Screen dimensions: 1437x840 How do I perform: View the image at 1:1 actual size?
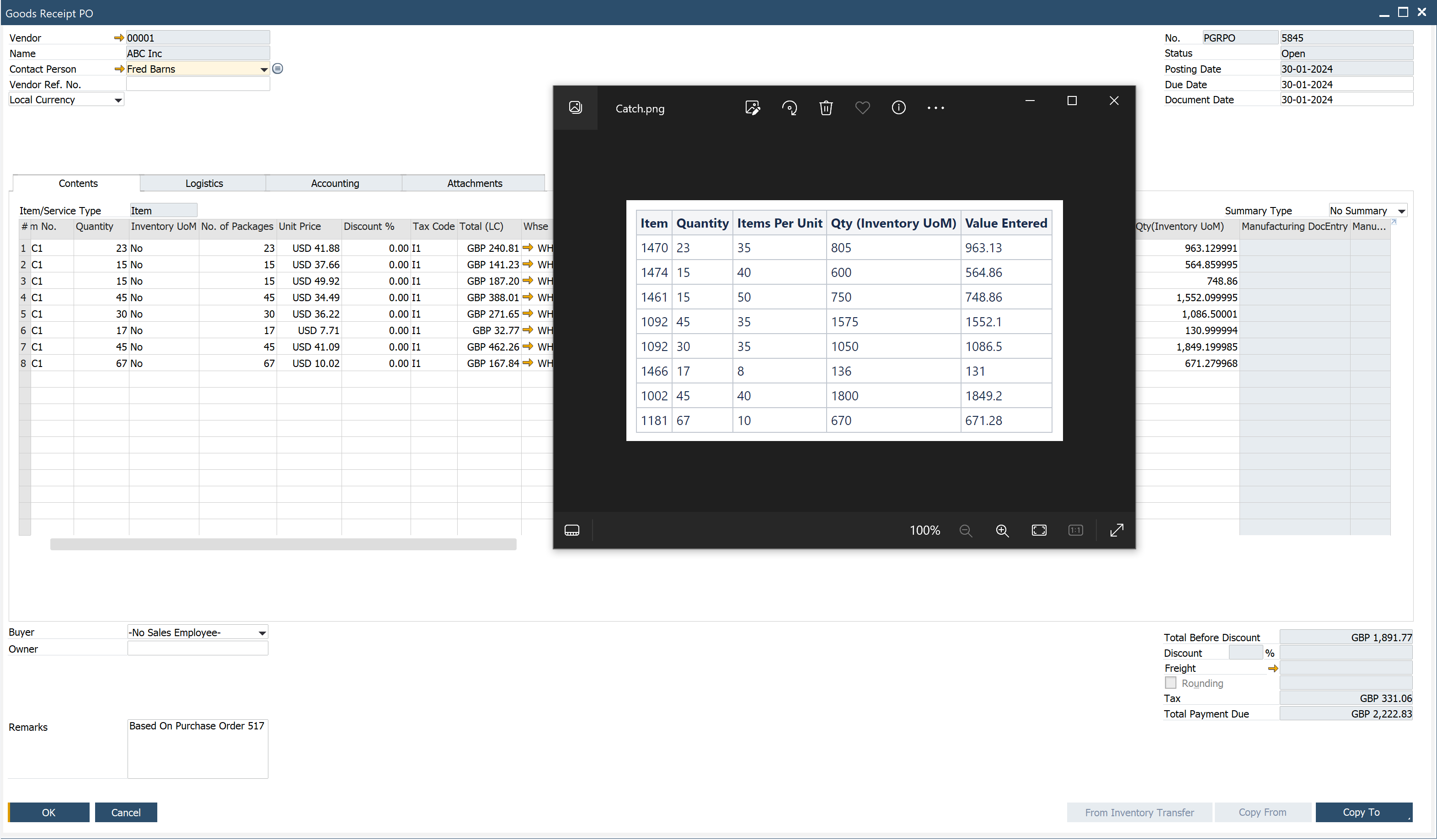[1075, 530]
